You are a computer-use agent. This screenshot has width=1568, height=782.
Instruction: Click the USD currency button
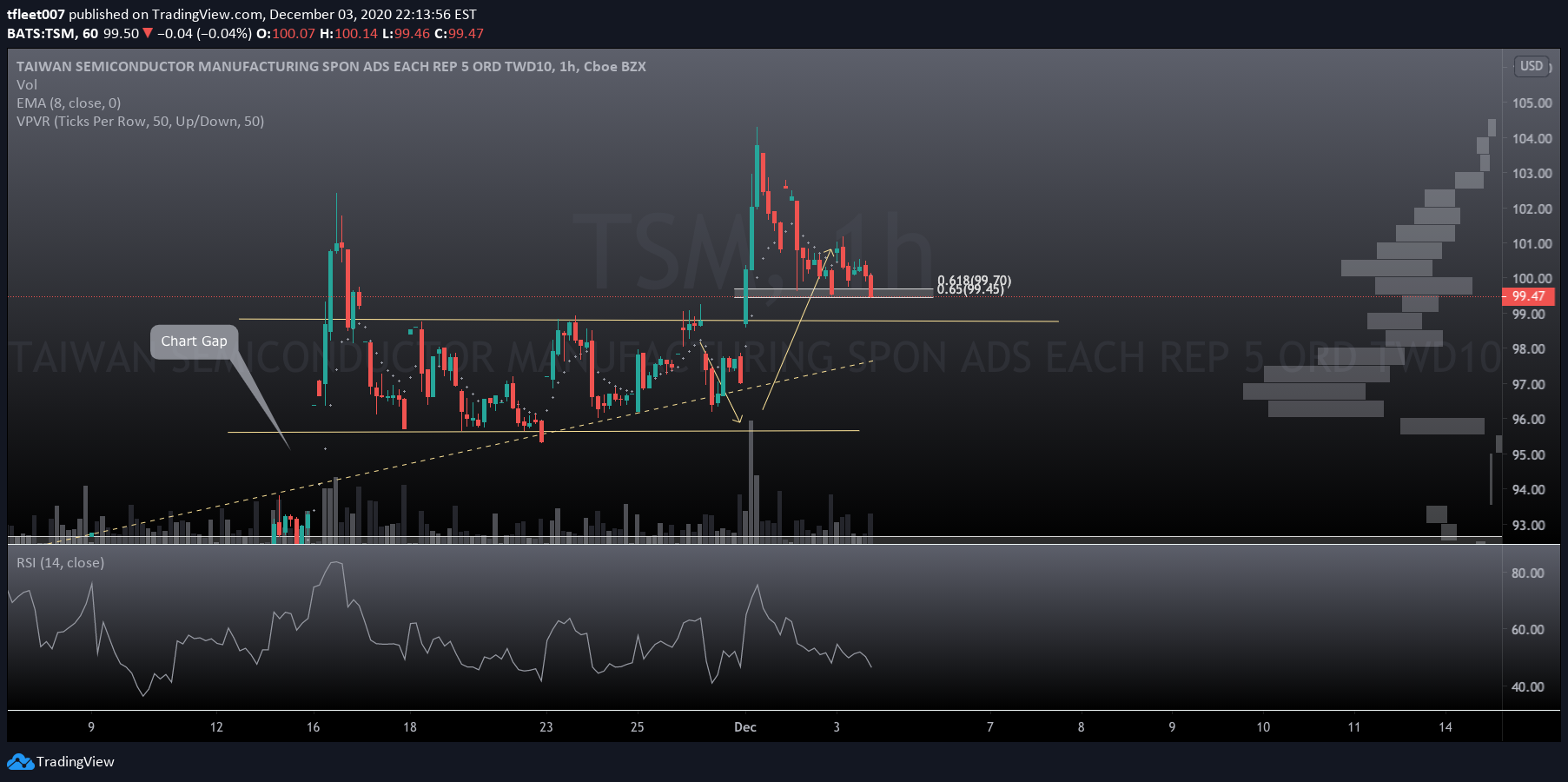(x=1532, y=66)
